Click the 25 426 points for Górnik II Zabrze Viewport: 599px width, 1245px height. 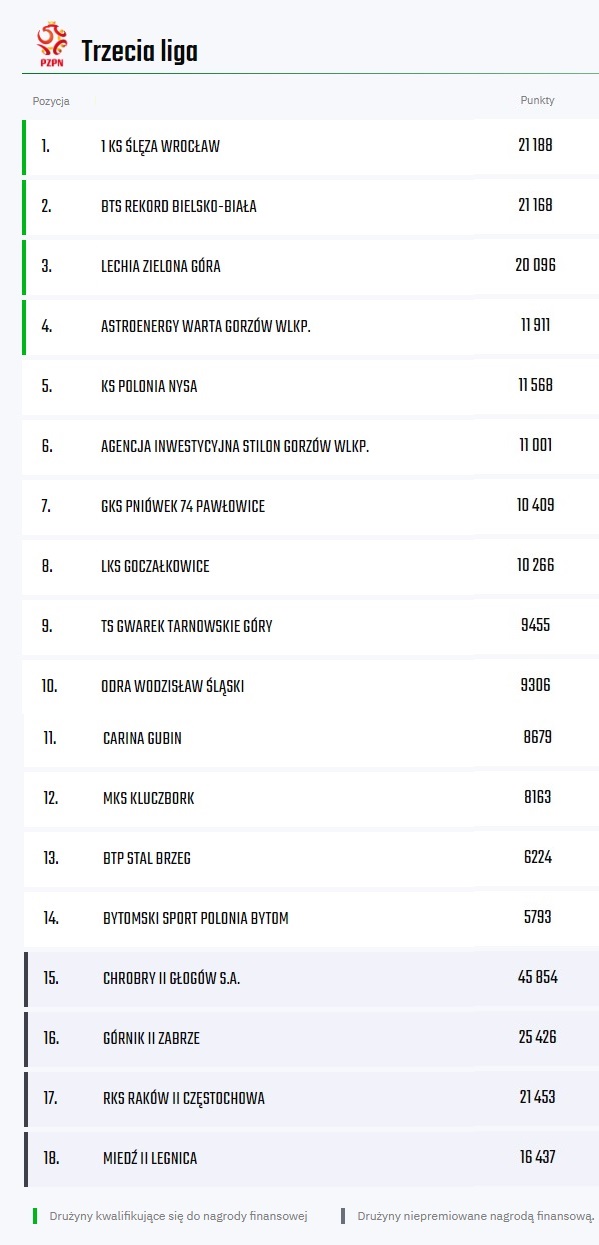pos(537,1038)
